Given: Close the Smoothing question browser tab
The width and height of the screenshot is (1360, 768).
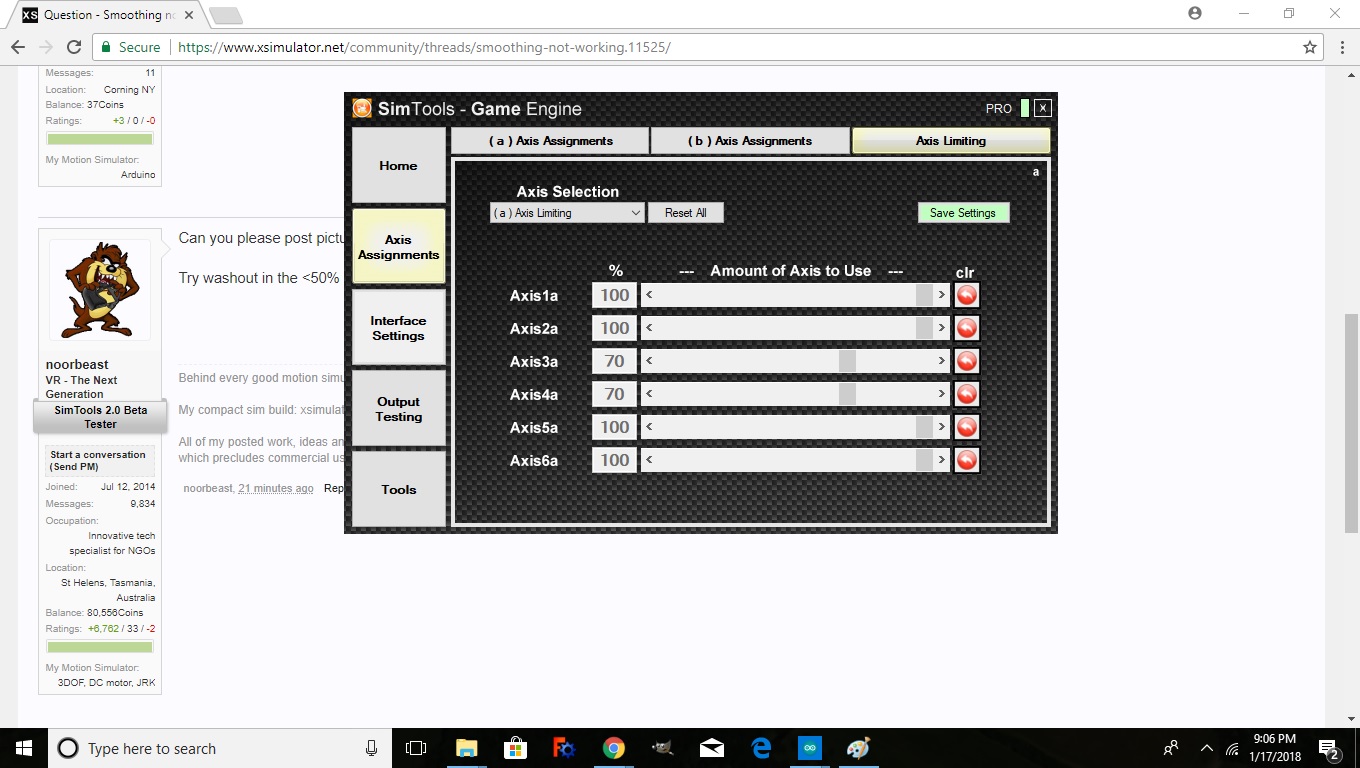Looking at the screenshot, I should pos(189,15).
